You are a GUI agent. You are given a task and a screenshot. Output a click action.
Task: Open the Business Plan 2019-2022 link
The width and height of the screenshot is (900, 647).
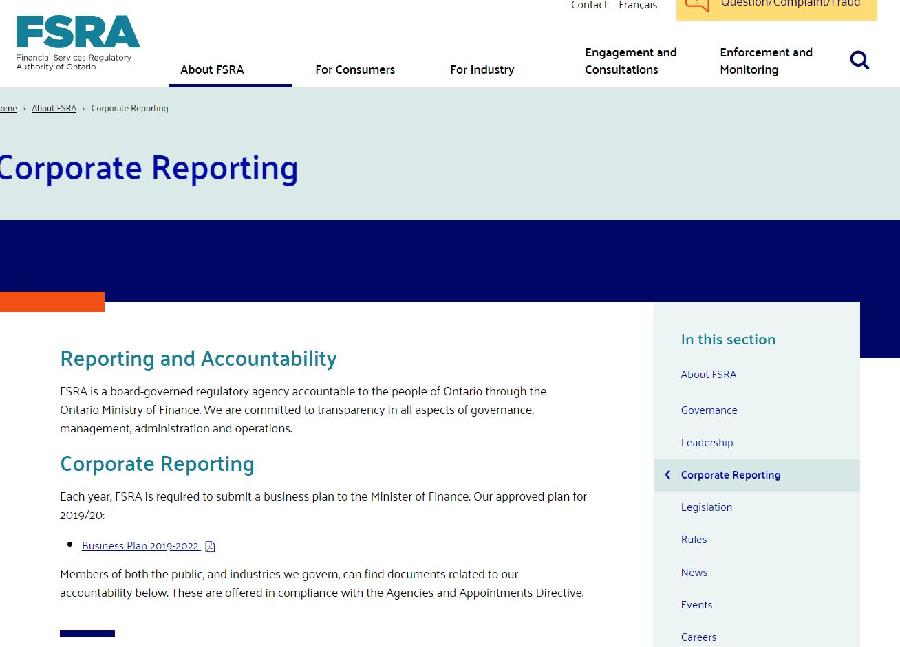point(140,547)
